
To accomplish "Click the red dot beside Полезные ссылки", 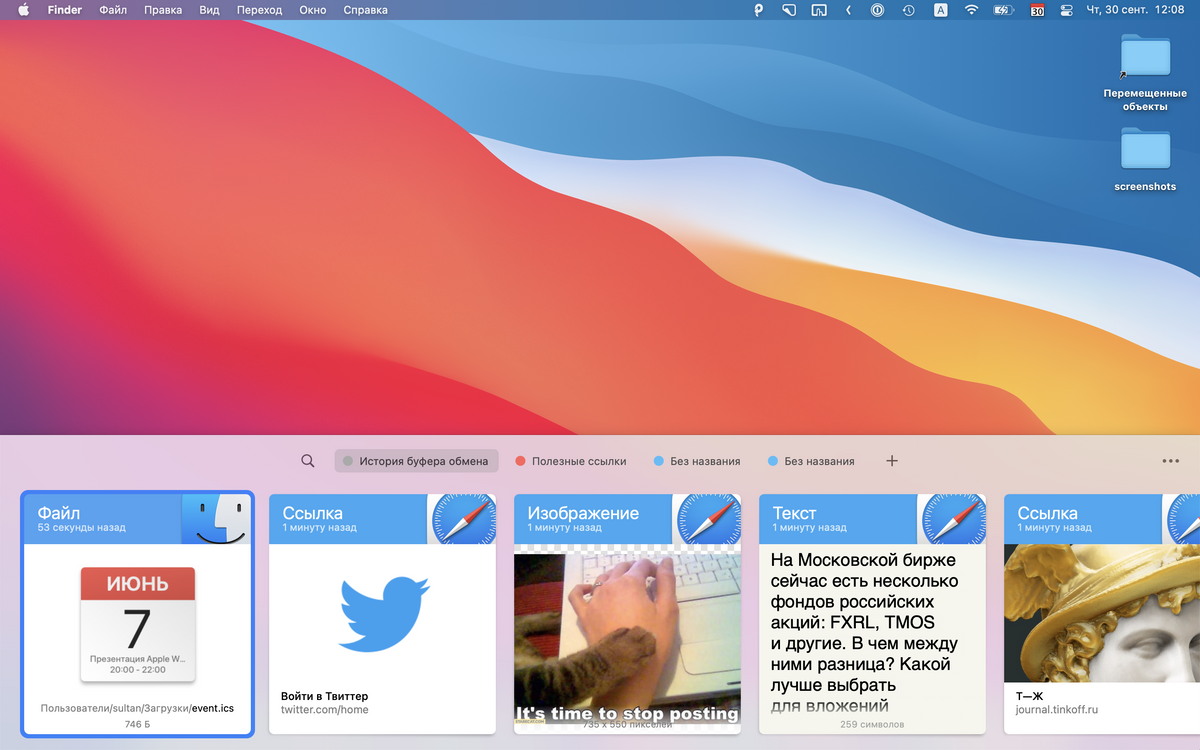I will tap(520, 461).
